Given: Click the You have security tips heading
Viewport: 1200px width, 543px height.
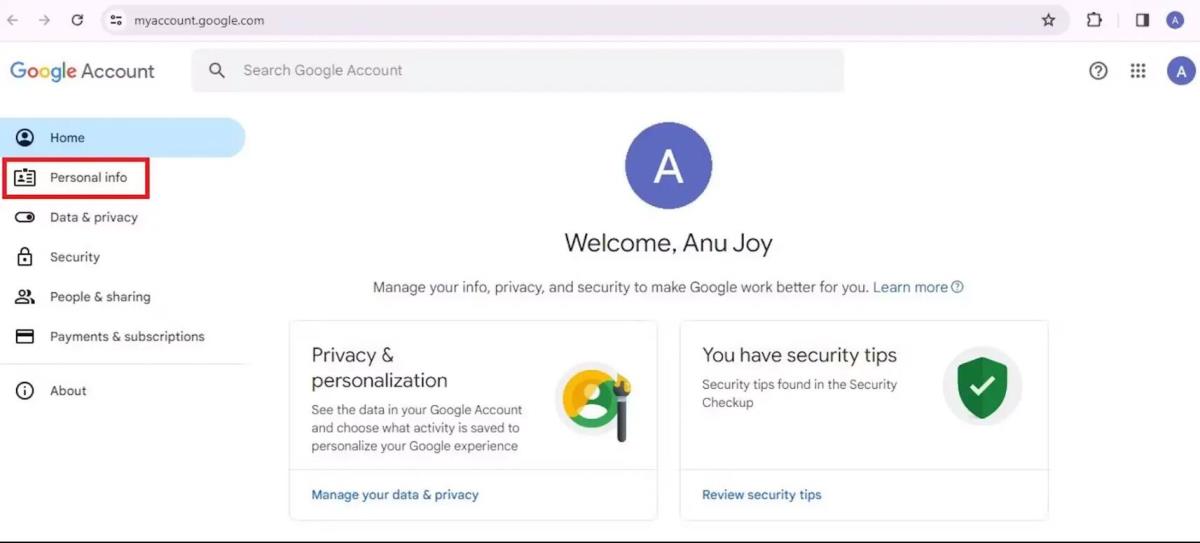Looking at the screenshot, I should (x=799, y=355).
